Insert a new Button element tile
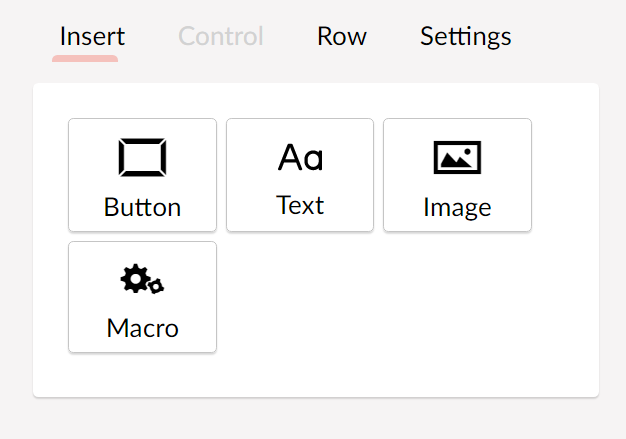626x439 pixels. click(143, 175)
